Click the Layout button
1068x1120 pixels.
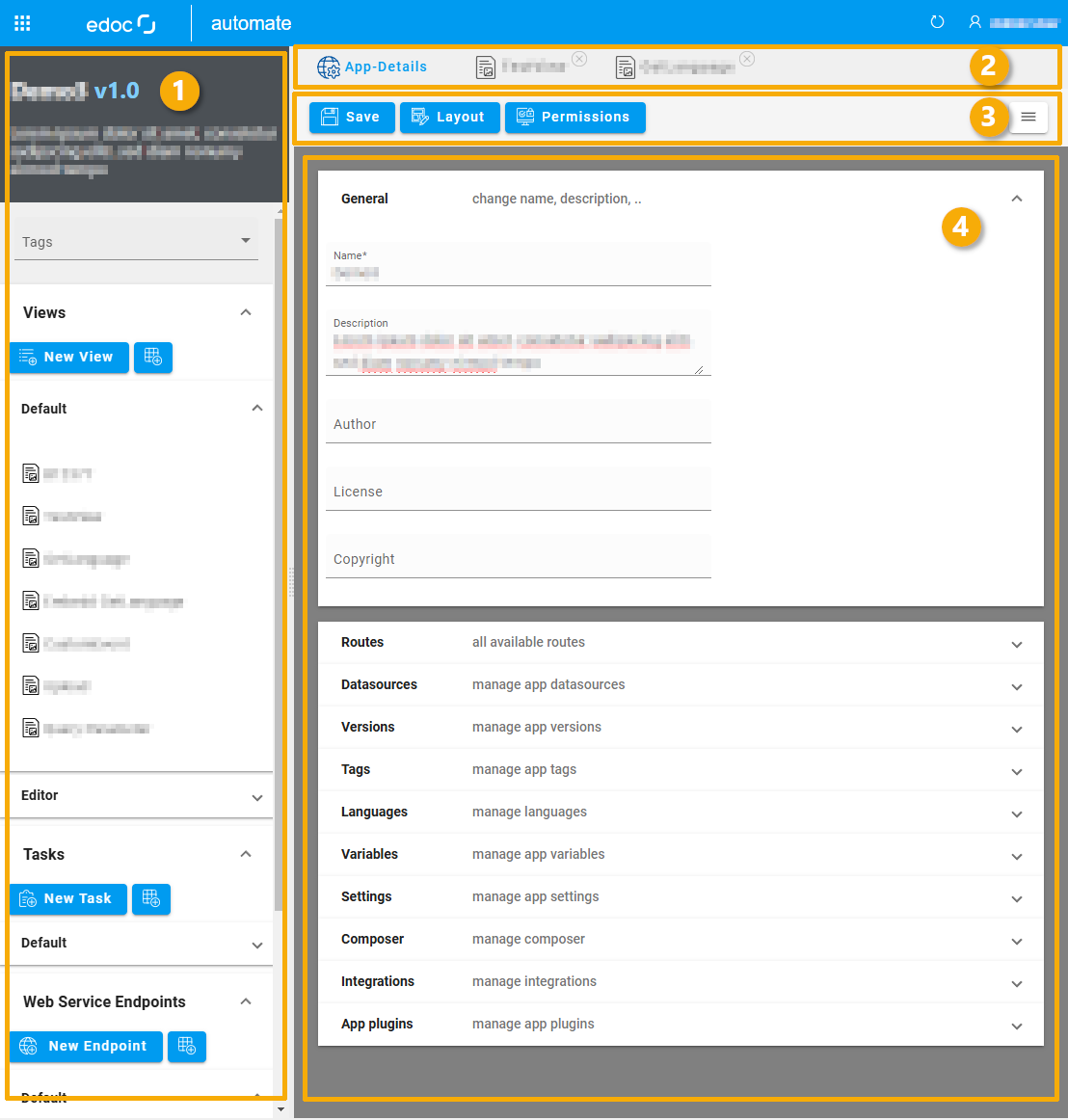[x=449, y=117]
